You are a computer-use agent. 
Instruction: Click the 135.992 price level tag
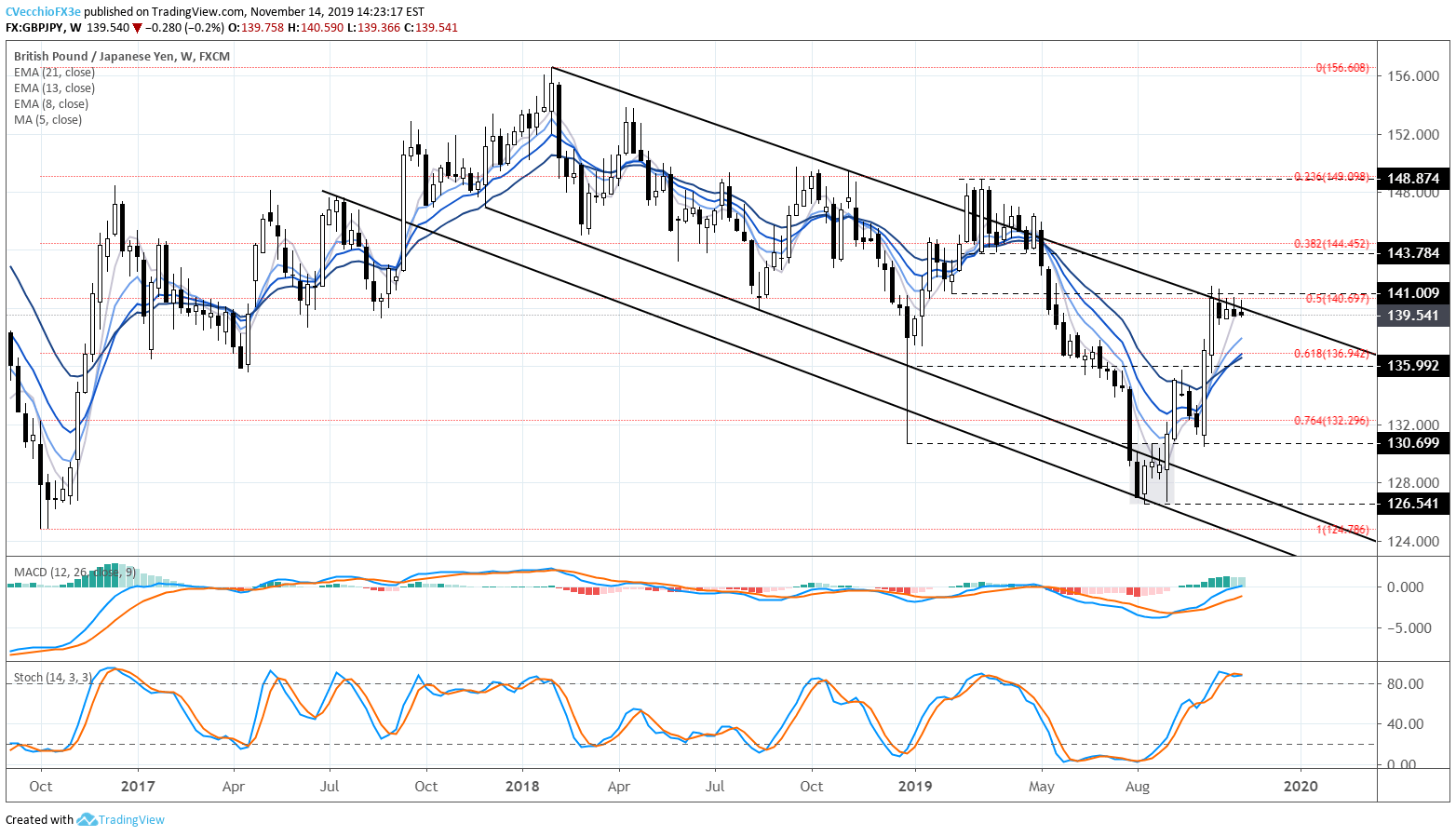click(1413, 366)
